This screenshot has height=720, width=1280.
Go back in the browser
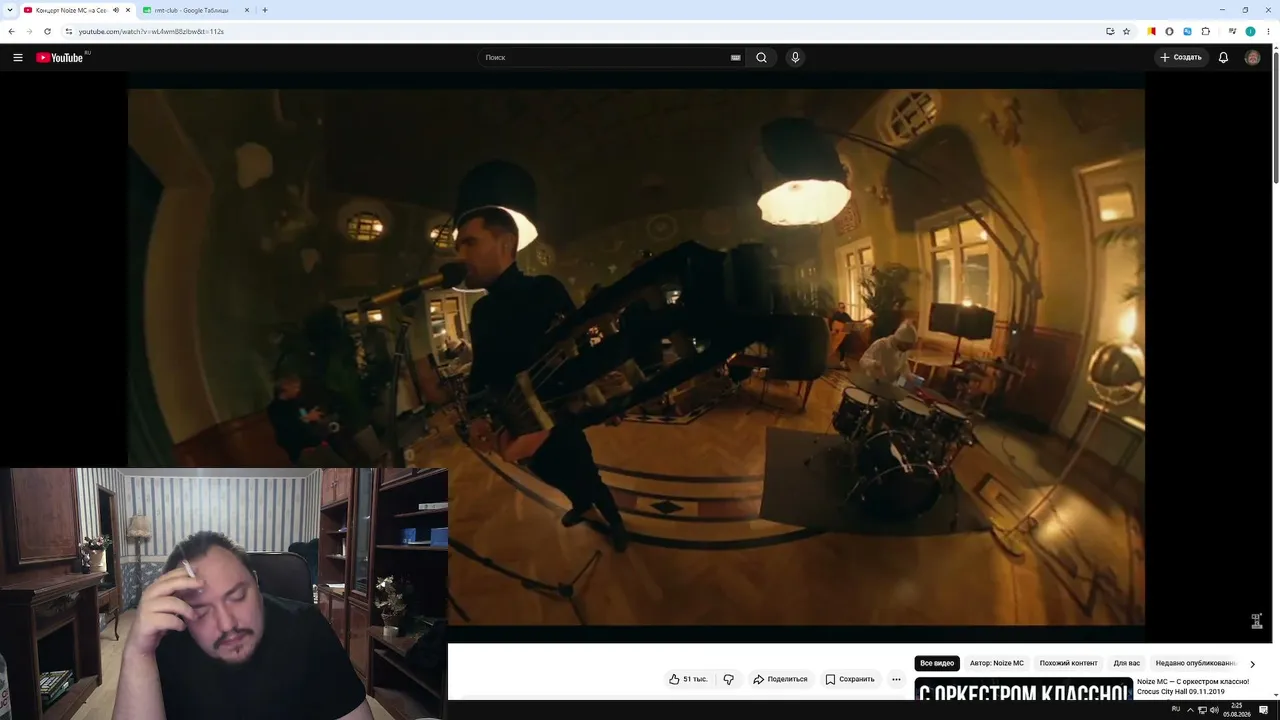point(11,31)
